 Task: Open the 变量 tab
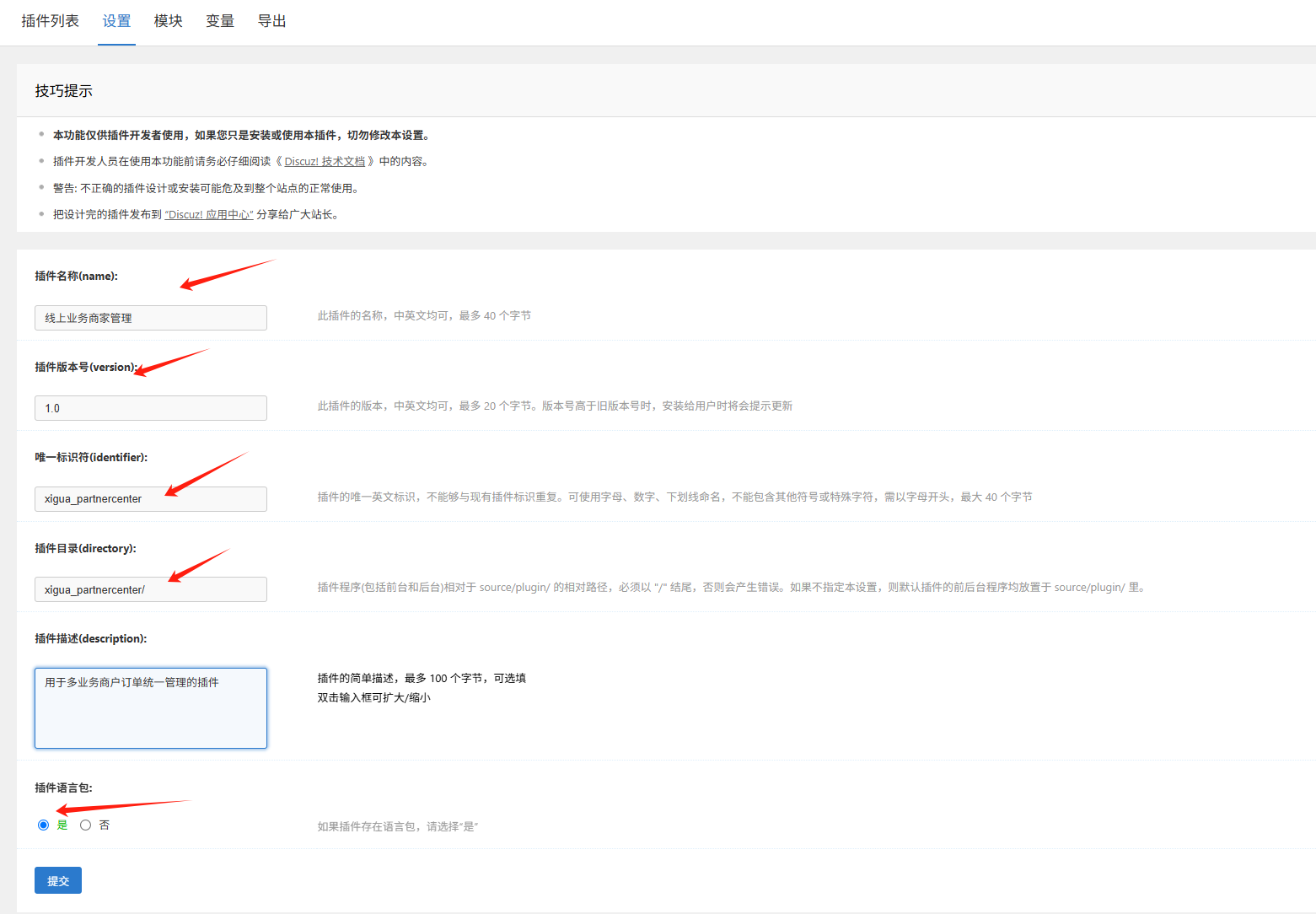(220, 21)
